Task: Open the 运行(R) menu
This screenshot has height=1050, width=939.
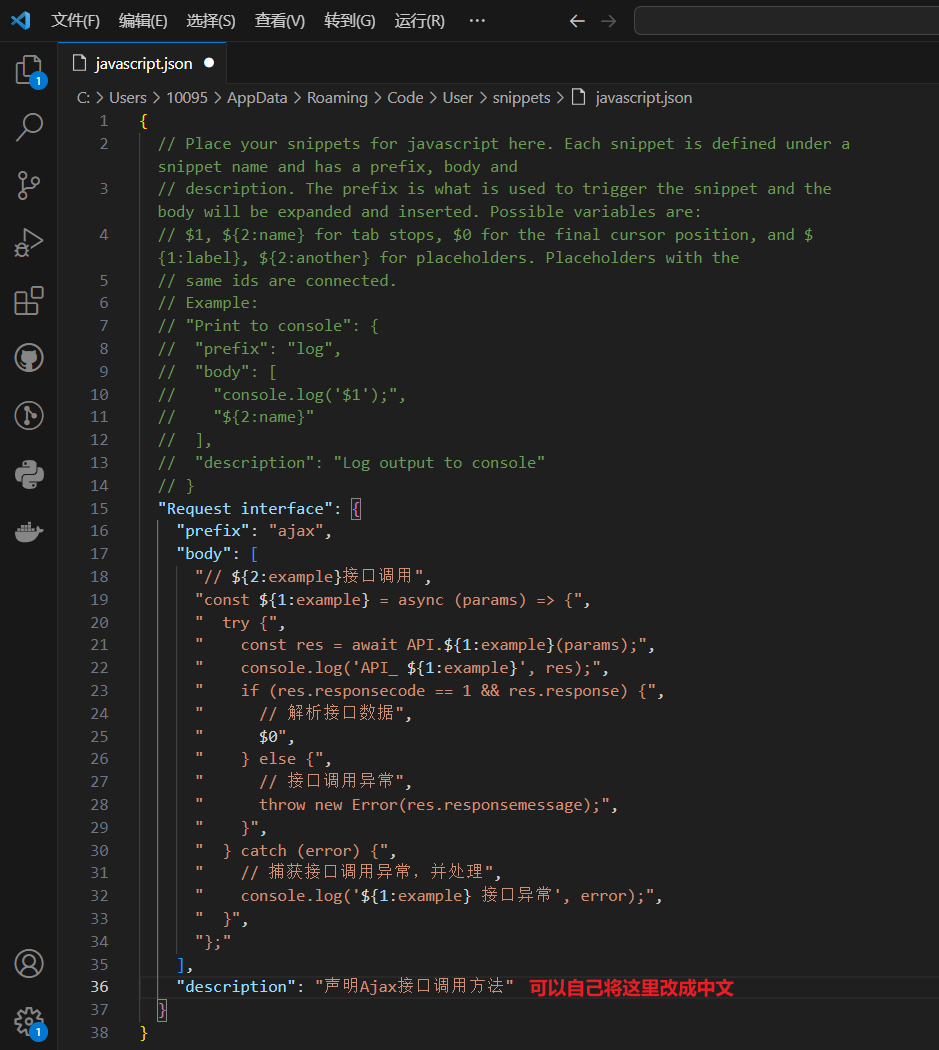Action: [x=420, y=21]
